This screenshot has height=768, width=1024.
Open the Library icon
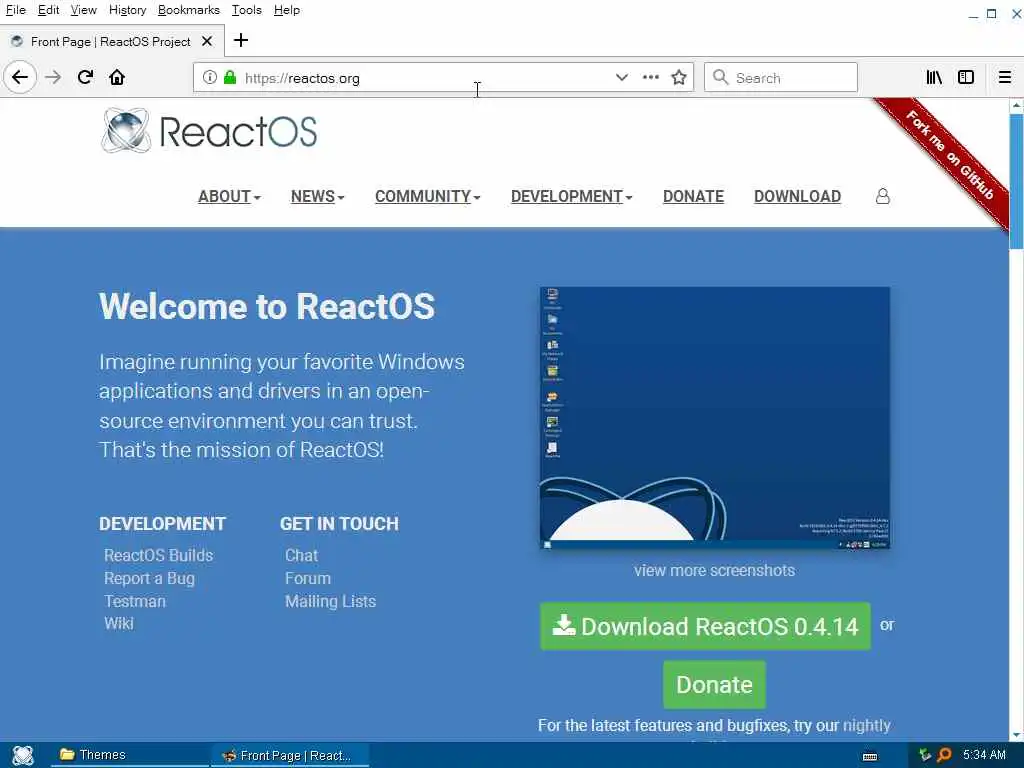coord(934,78)
